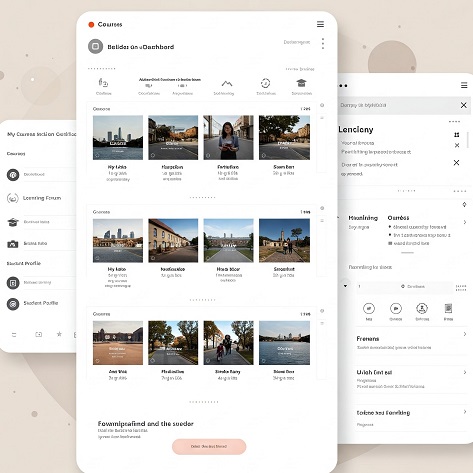Image resolution: width=473 pixels, height=473 pixels.
Task: Open the dropdown arrow beside the input field
Action: click(345, 286)
